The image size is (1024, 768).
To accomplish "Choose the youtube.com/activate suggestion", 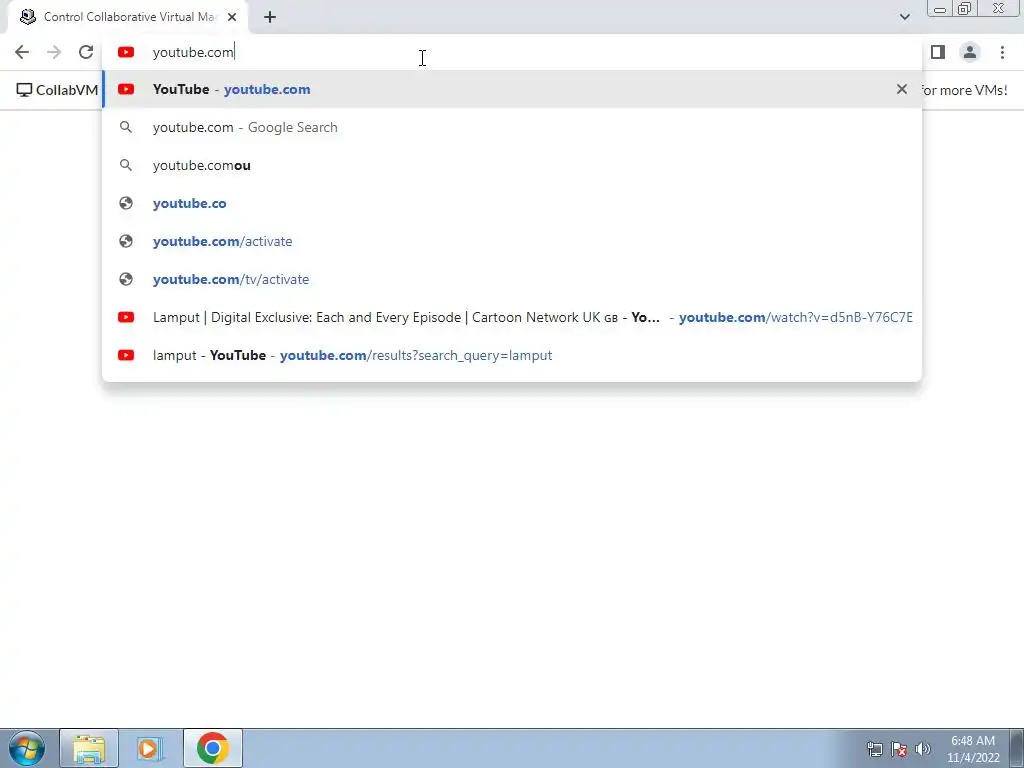I will (512, 241).
